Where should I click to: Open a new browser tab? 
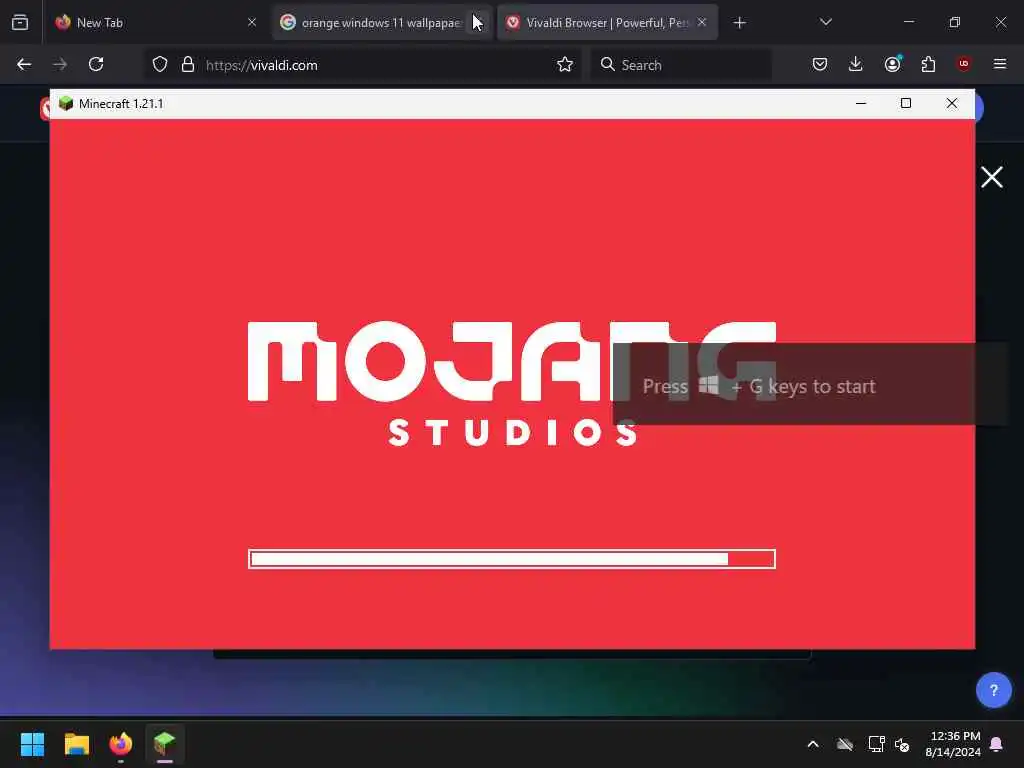click(x=739, y=23)
